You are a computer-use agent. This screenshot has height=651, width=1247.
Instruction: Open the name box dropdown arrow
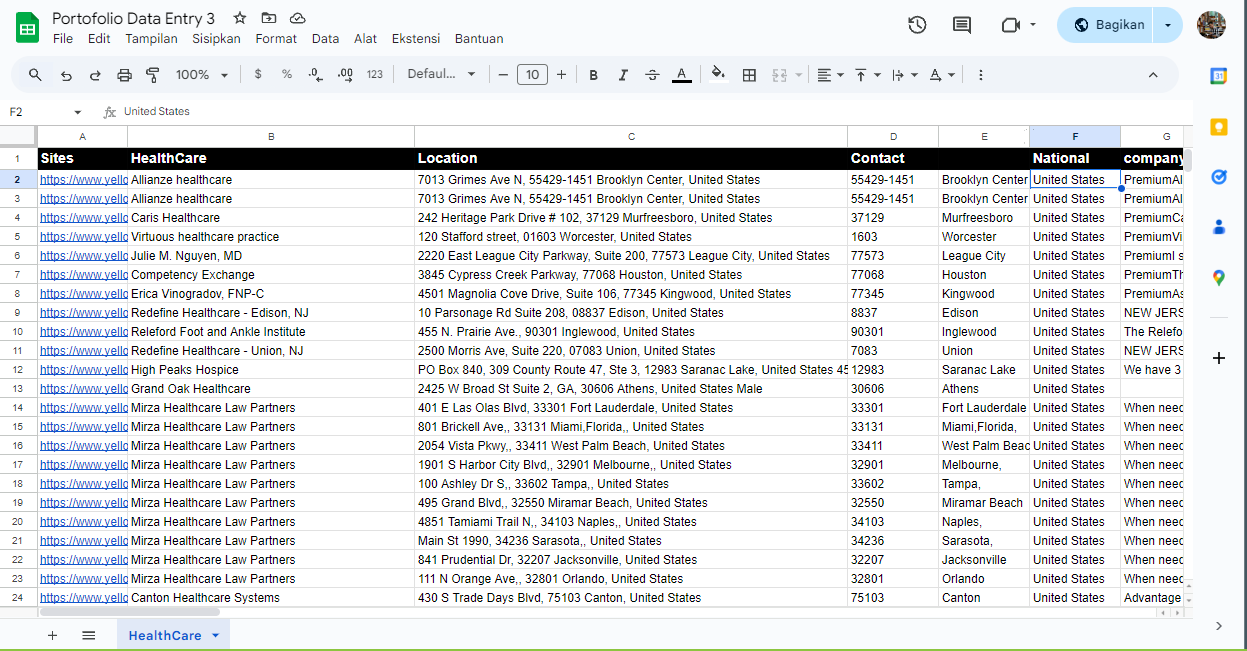click(x=78, y=112)
